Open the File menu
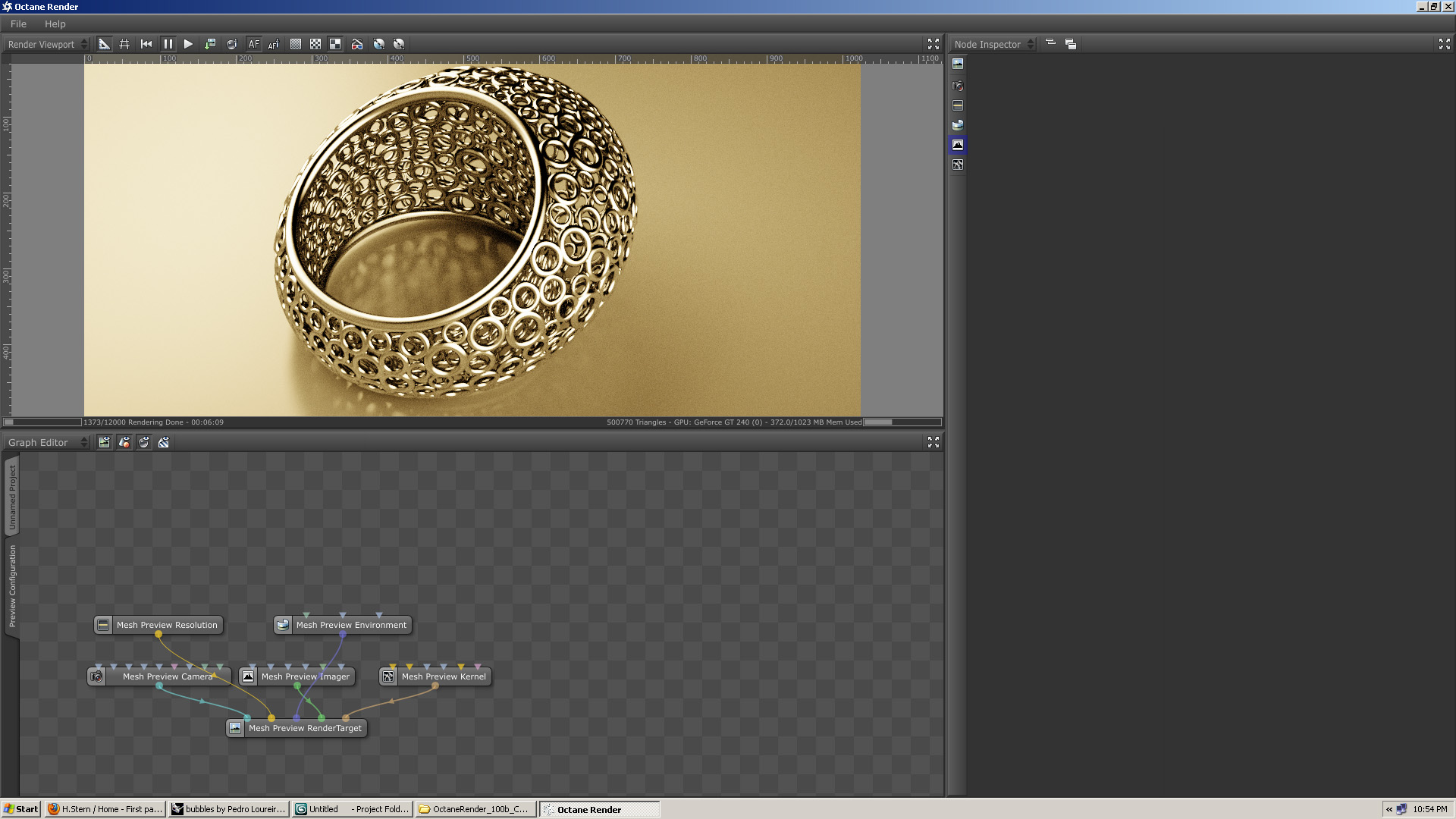Viewport: 1456px width, 819px height. point(18,24)
